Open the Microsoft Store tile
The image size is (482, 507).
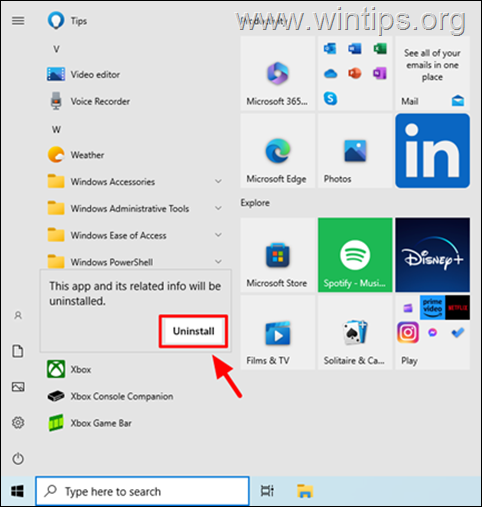pyautogui.click(x=278, y=255)
